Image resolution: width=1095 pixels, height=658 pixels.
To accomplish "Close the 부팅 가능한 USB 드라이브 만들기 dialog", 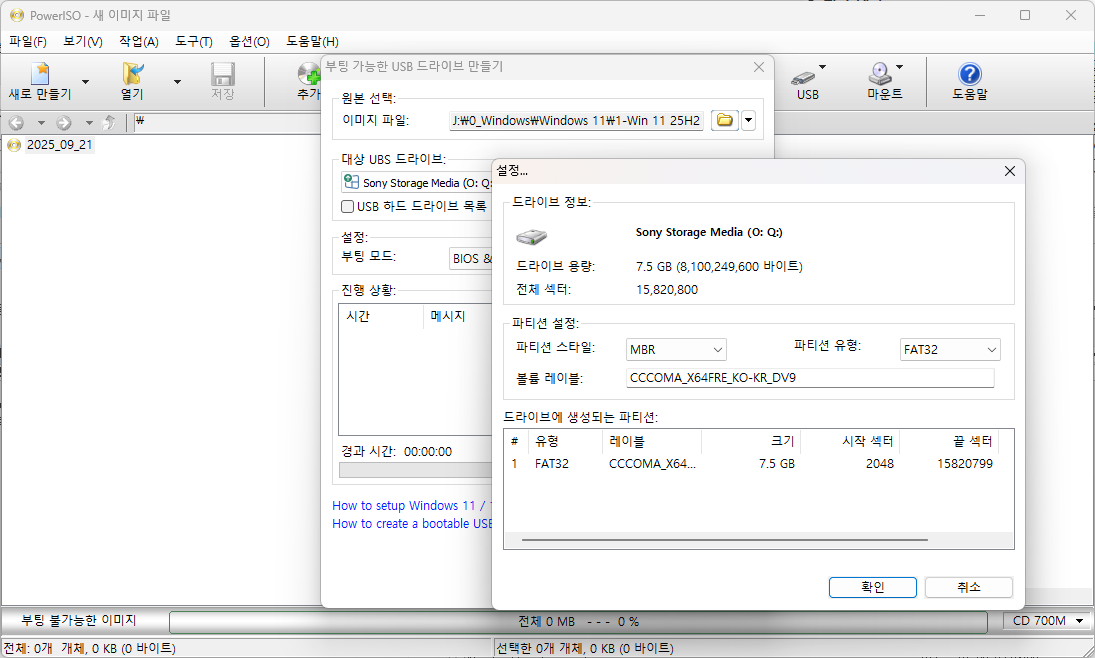I will (759, 67).
